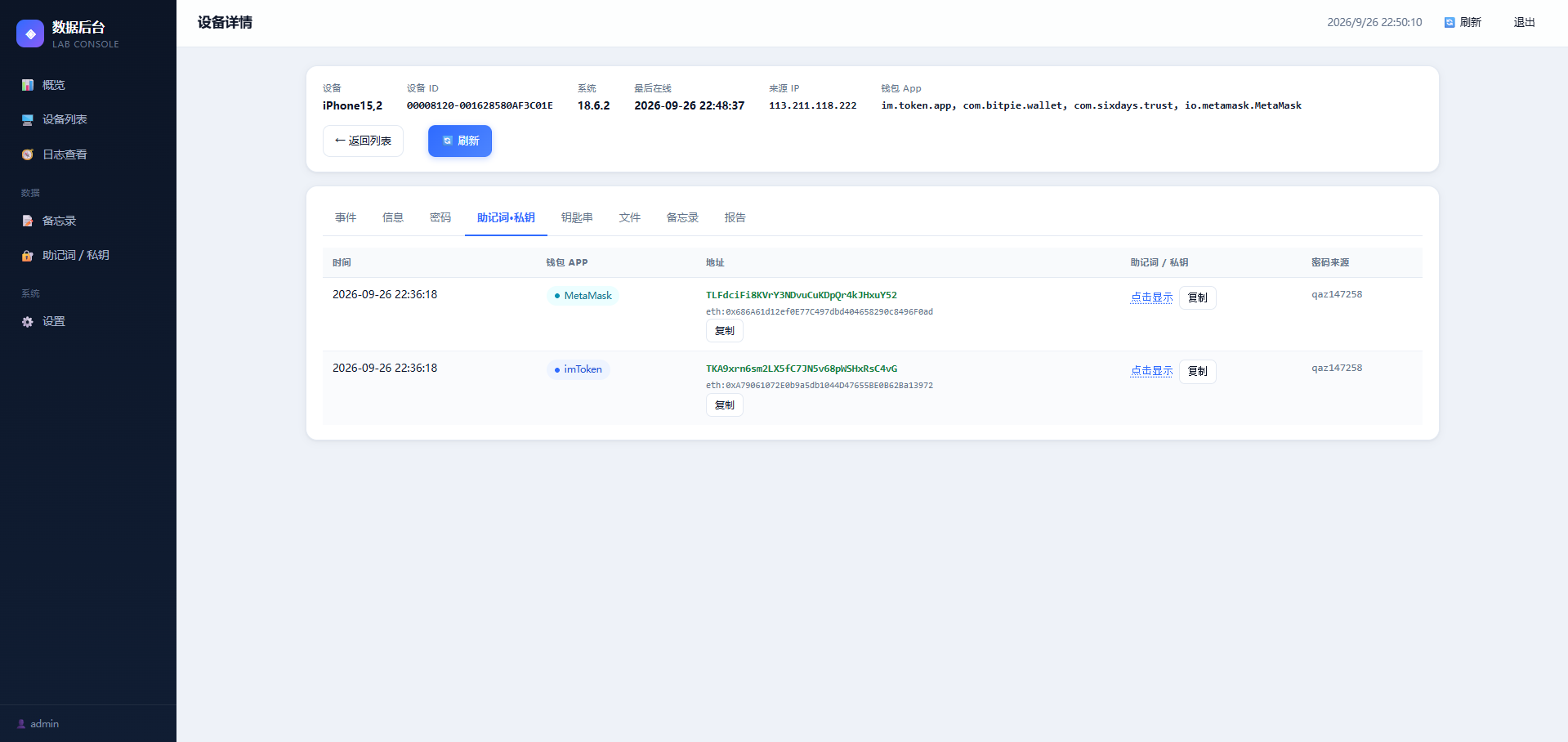This screenshot has width=1568, height=742.
Task: Click 点击显示 in the MetaMask row
Action: [x=1151, y=297]
